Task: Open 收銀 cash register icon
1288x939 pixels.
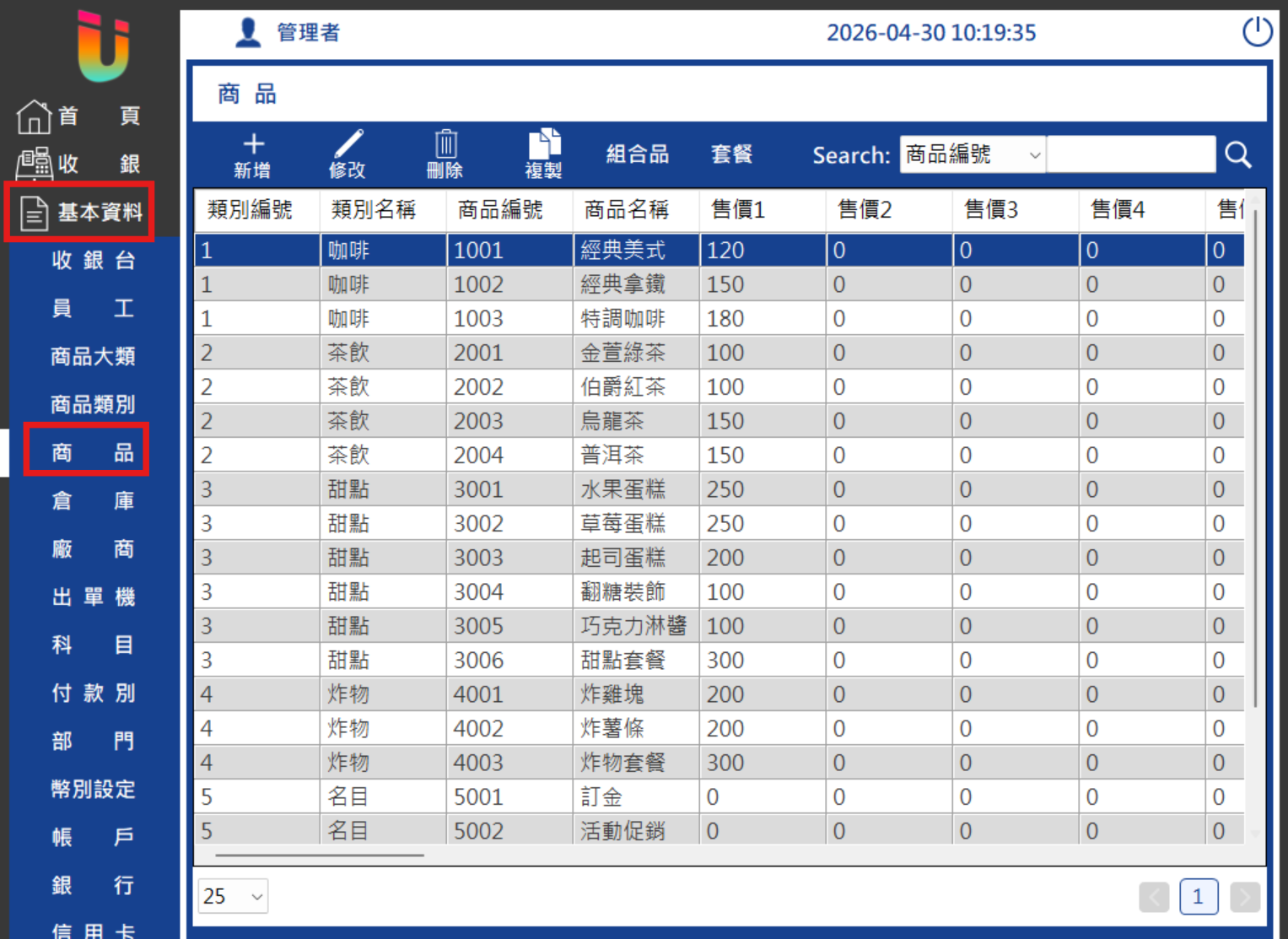Action: coord(34,164)
